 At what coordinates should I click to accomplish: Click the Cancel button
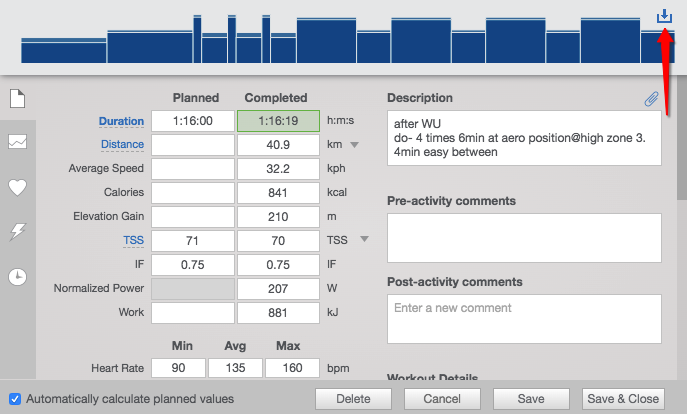[x=442, y=399]
